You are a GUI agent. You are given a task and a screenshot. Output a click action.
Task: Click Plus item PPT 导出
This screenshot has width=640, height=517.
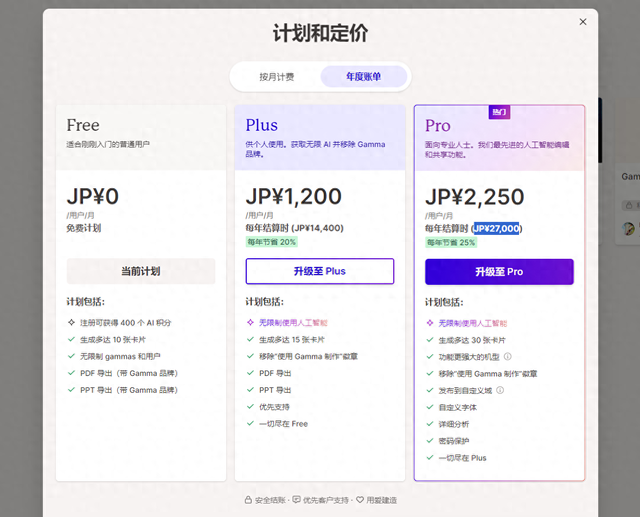pyautogui.click(x=275, y=390)
